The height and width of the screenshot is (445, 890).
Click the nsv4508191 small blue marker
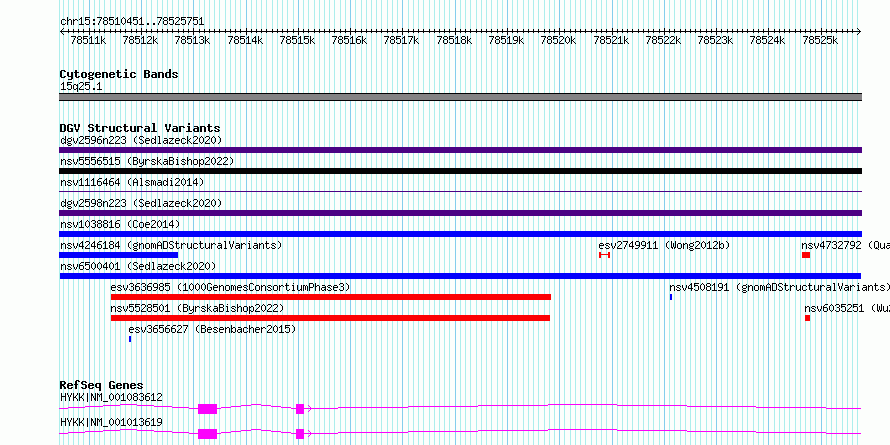coord(671,297)
